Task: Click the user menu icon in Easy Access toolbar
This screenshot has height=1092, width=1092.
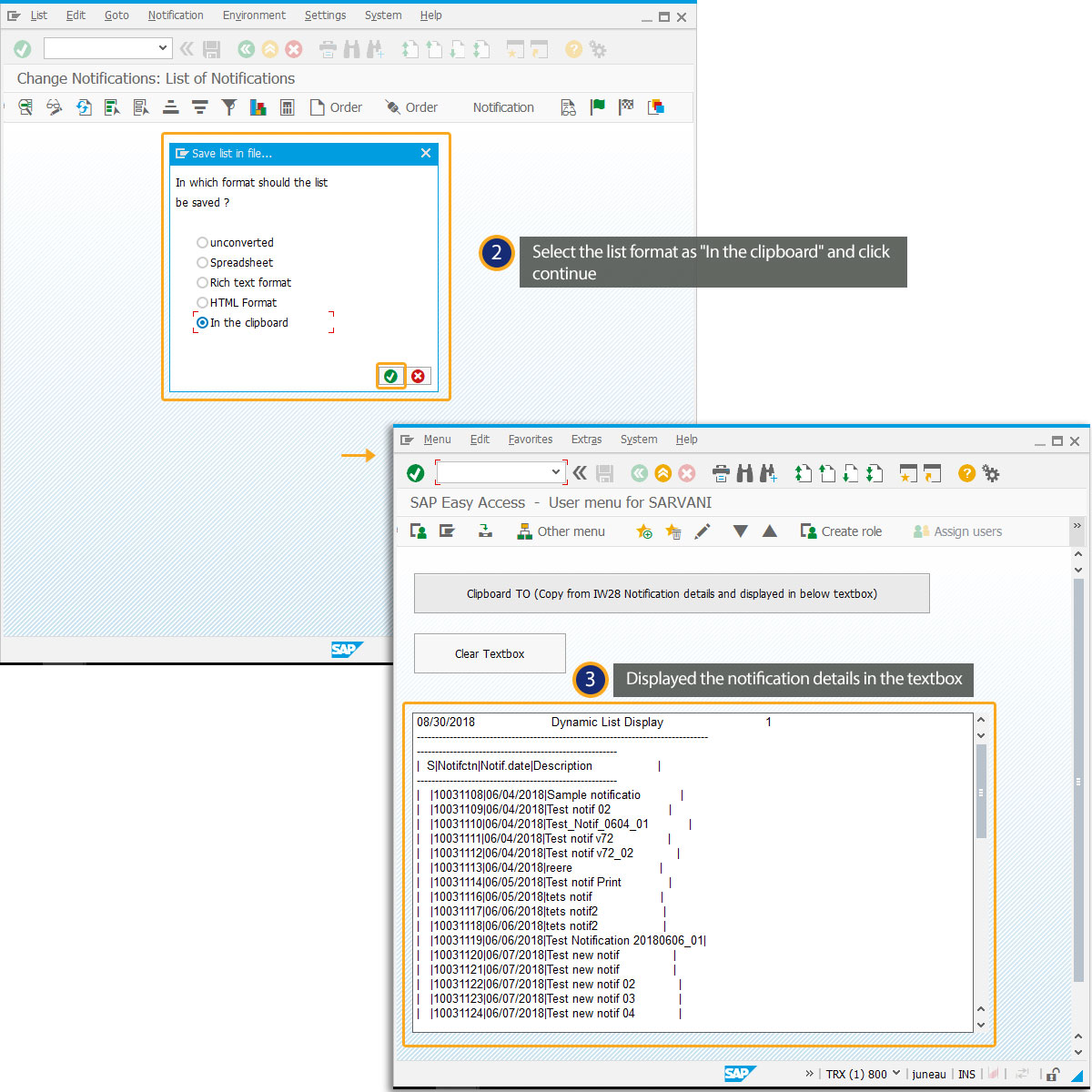Action: [x=419, y=531]
